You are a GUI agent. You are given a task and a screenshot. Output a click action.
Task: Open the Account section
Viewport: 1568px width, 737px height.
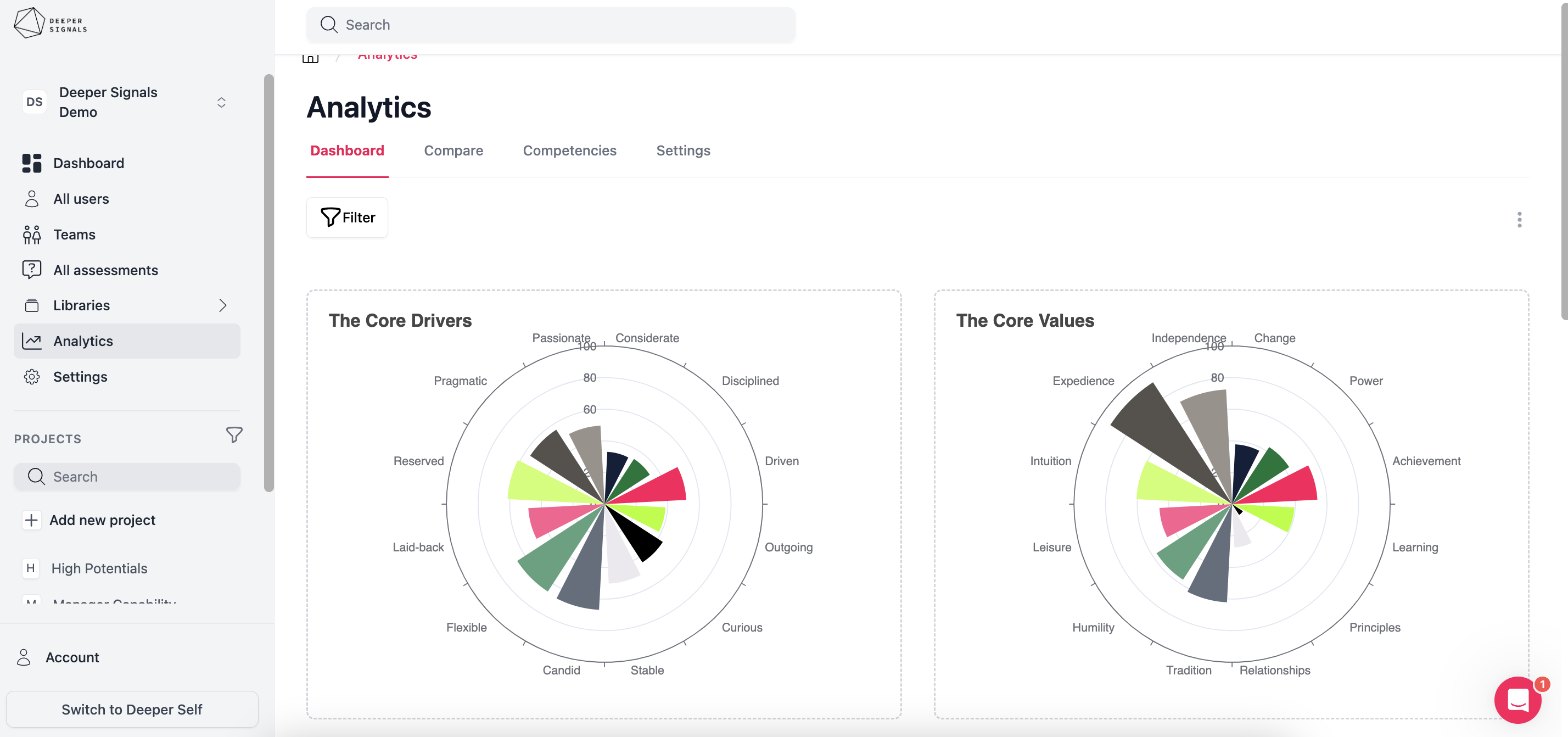72,657
